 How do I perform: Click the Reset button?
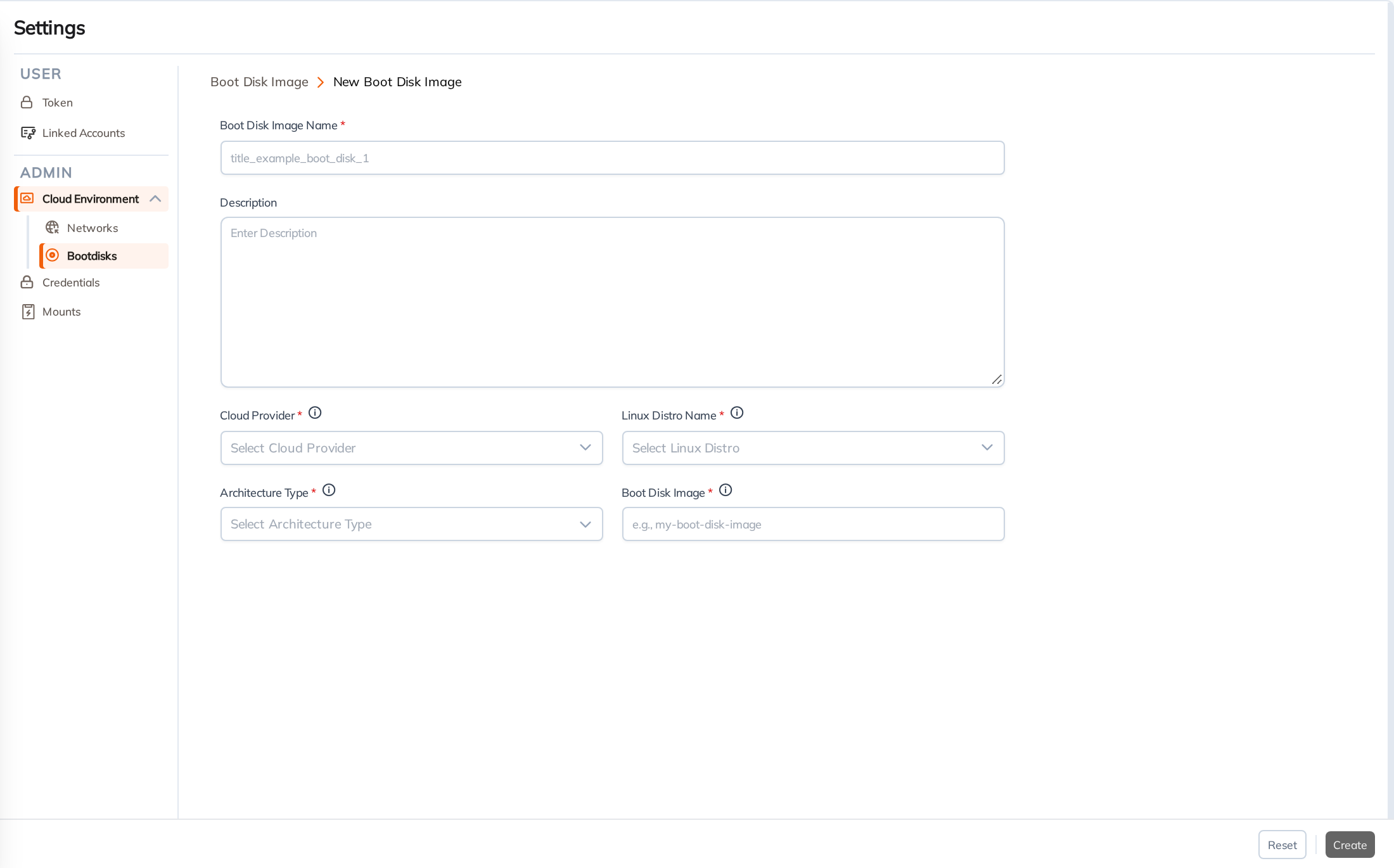[x=1282, y=845]
